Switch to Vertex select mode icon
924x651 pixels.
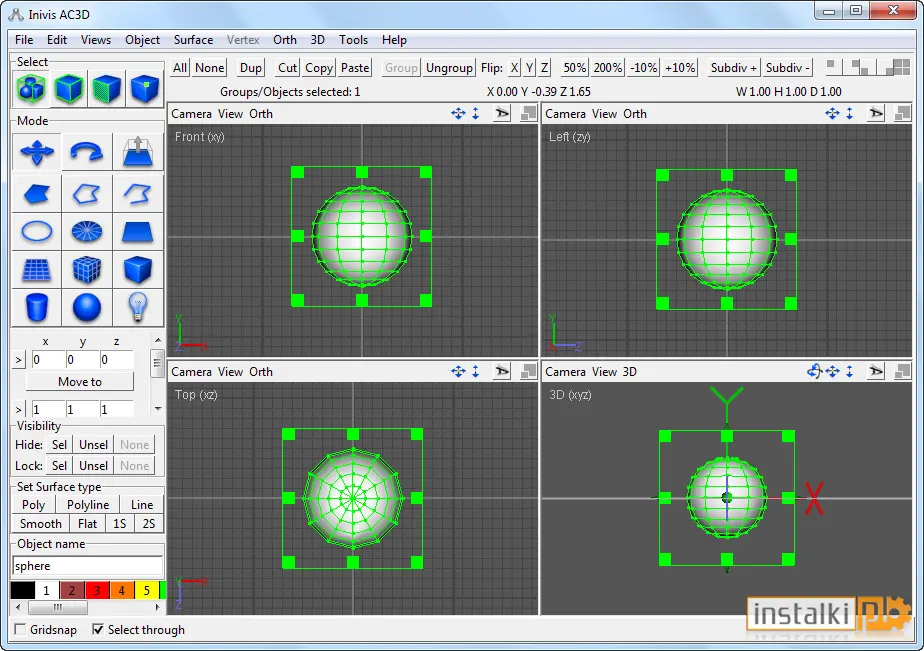pos(145,89)
